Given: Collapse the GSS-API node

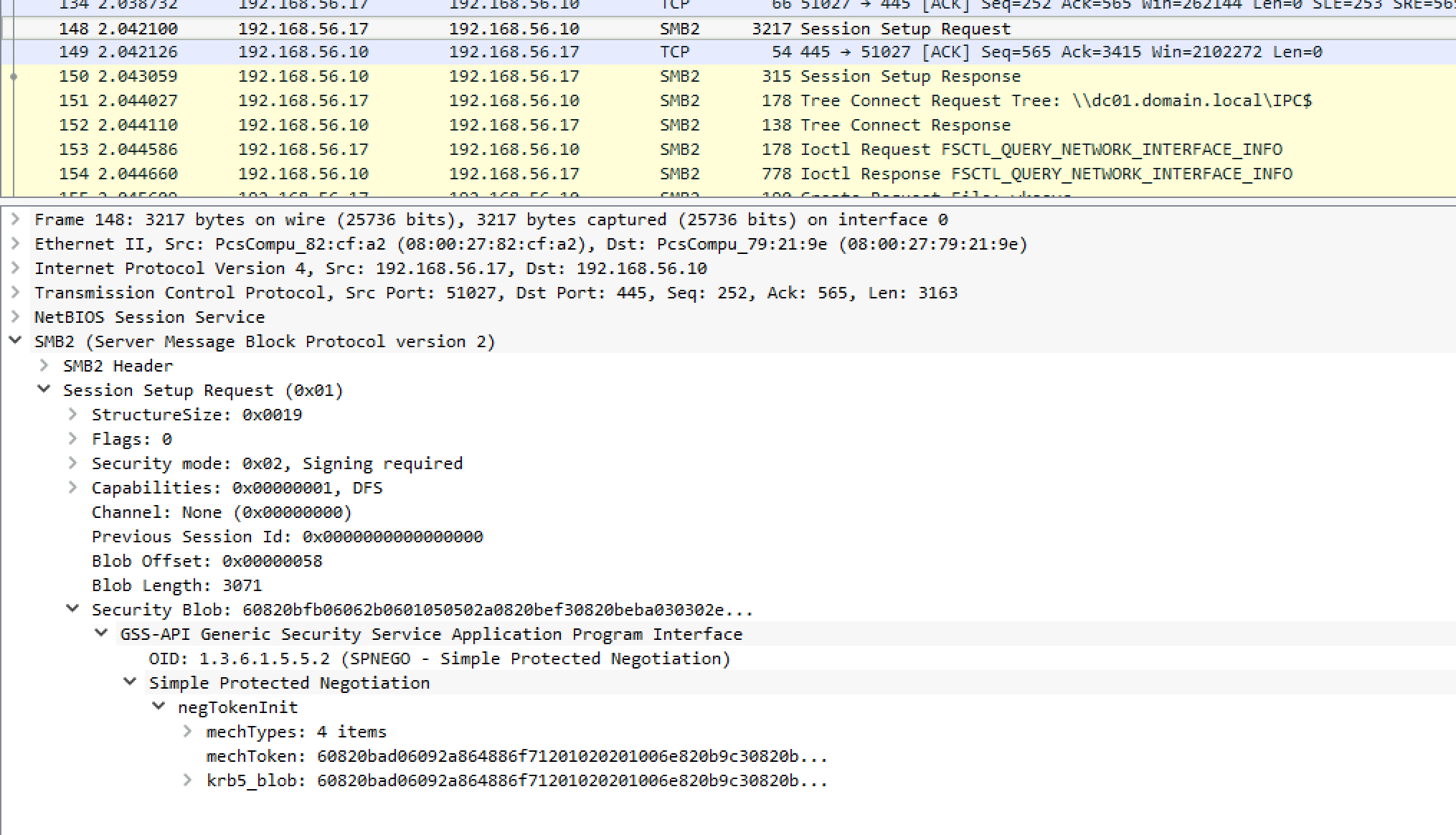Looking at the screenshot, I should click(100, 633).
